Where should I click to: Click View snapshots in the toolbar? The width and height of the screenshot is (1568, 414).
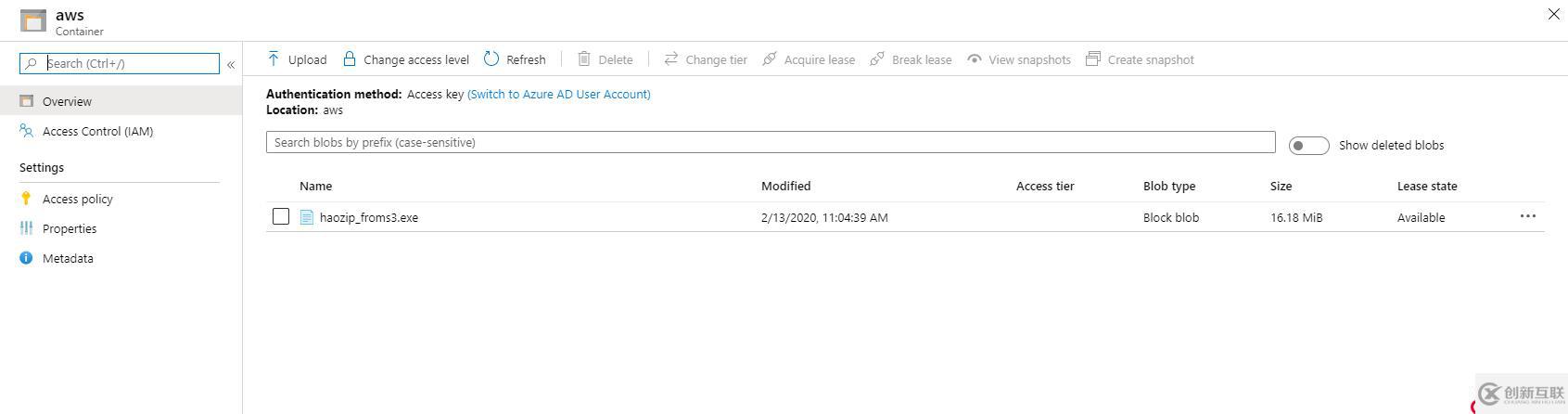[1018, 59]
